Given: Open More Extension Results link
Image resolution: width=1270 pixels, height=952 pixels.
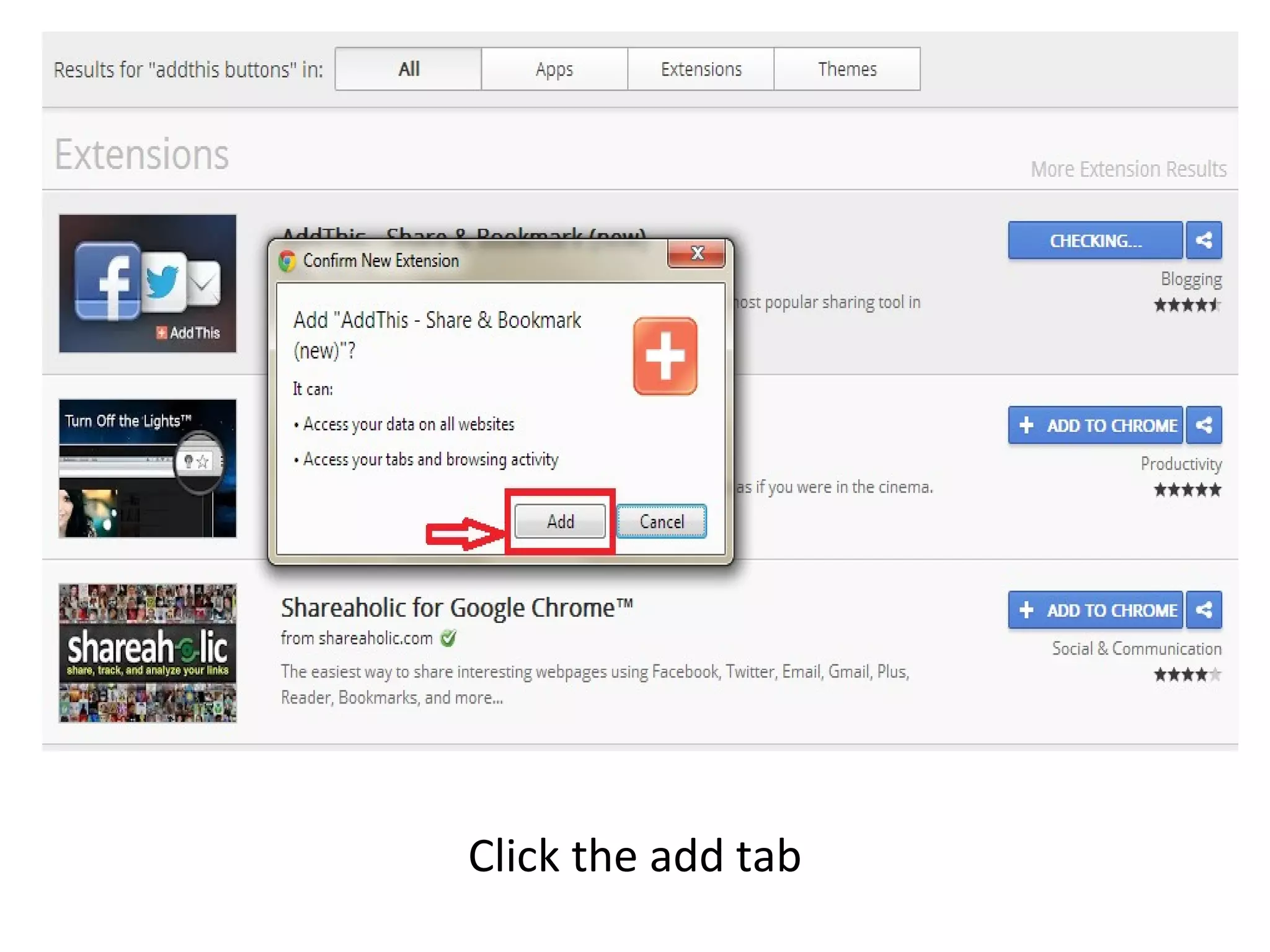Looking at the screenshot, I should pyautogui.click(x=1129, y=169).
